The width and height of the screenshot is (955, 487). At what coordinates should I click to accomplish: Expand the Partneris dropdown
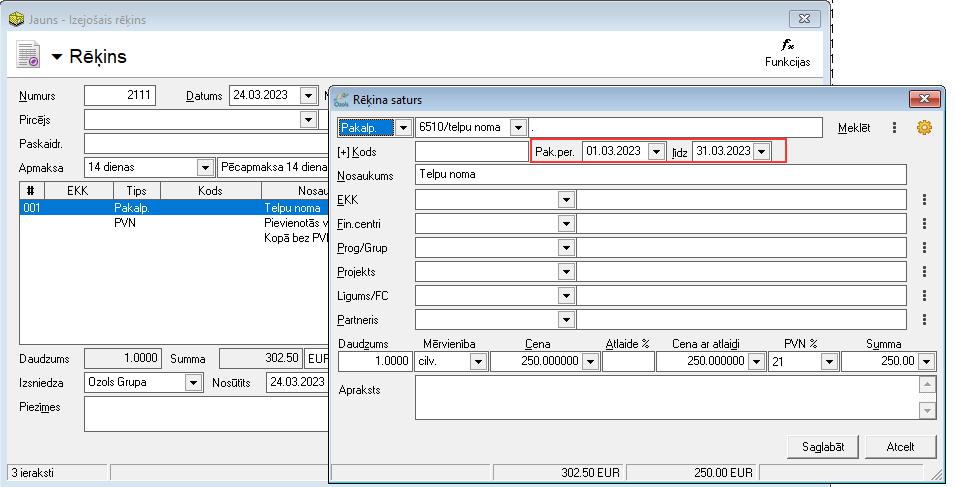tap(566, 320)
